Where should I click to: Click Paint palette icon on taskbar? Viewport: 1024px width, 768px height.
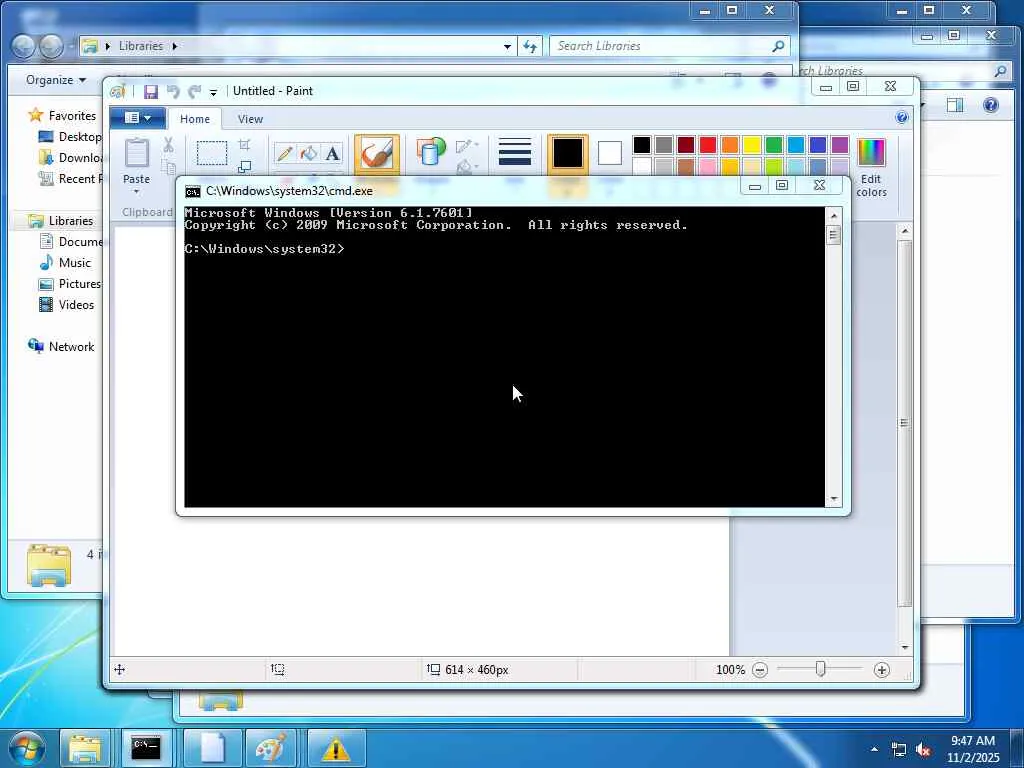[x=270, y=748]
